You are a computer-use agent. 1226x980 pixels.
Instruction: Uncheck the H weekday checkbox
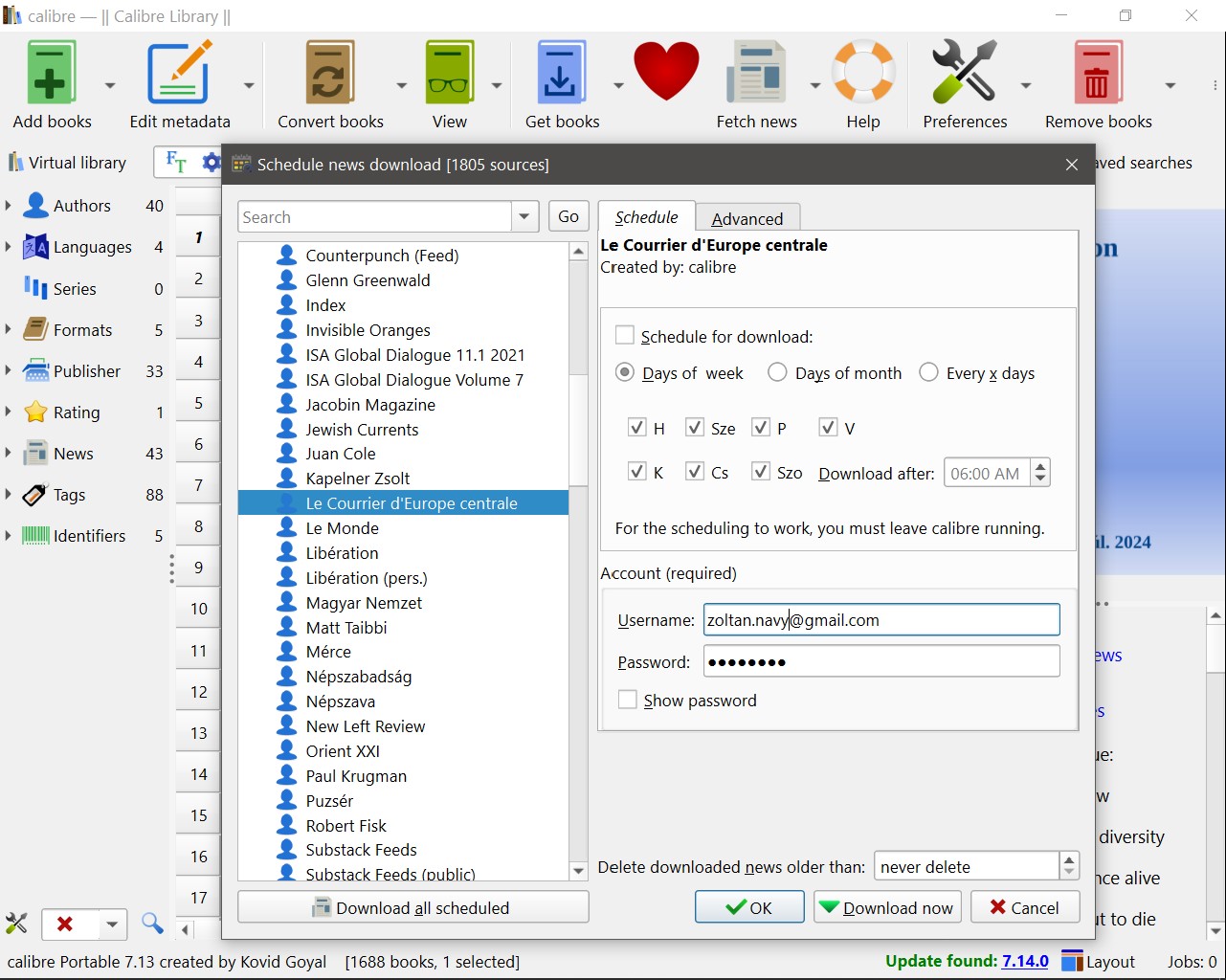pos(636,427)
